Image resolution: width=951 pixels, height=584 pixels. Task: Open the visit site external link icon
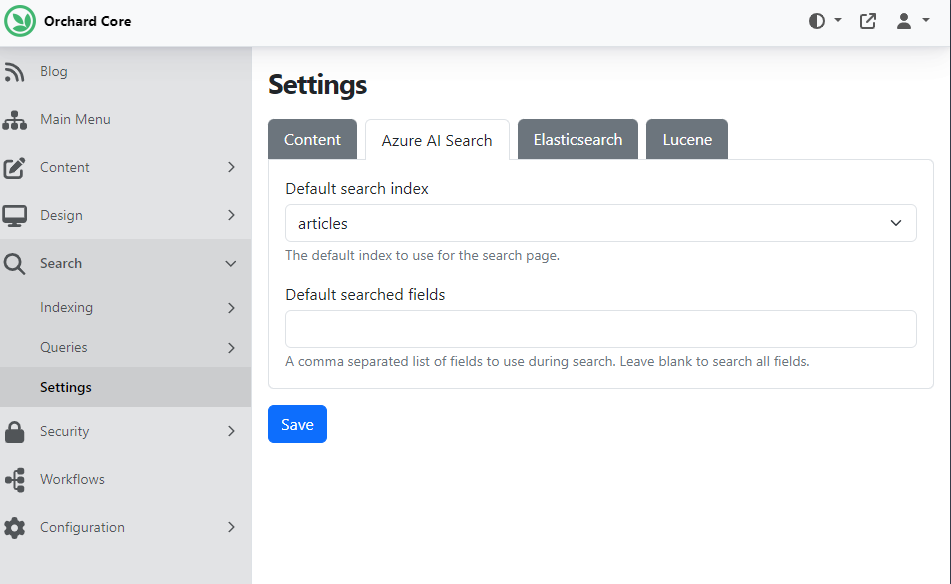click(x=868, y=21)
